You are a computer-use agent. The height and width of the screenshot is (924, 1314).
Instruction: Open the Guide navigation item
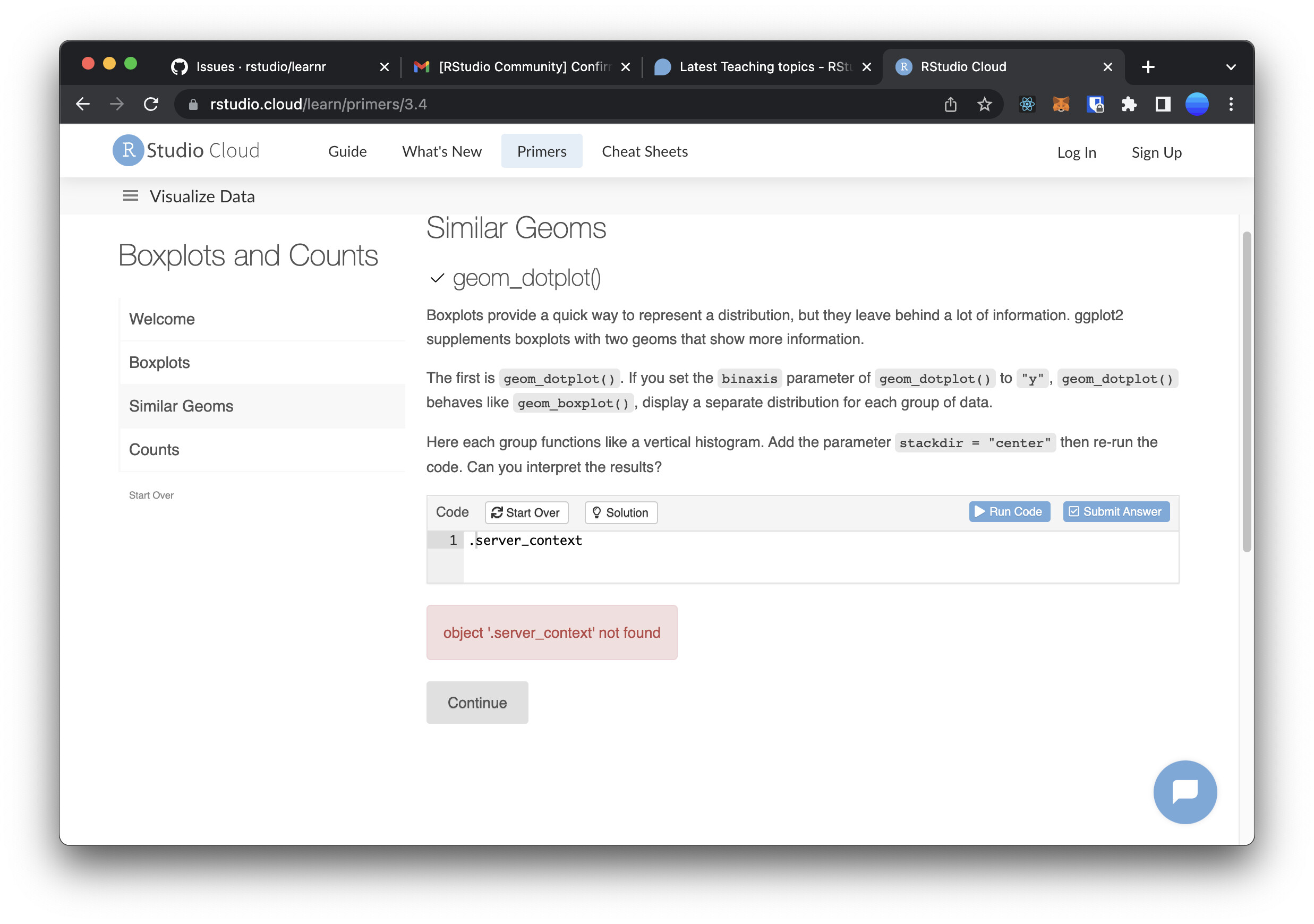(347, 151)
